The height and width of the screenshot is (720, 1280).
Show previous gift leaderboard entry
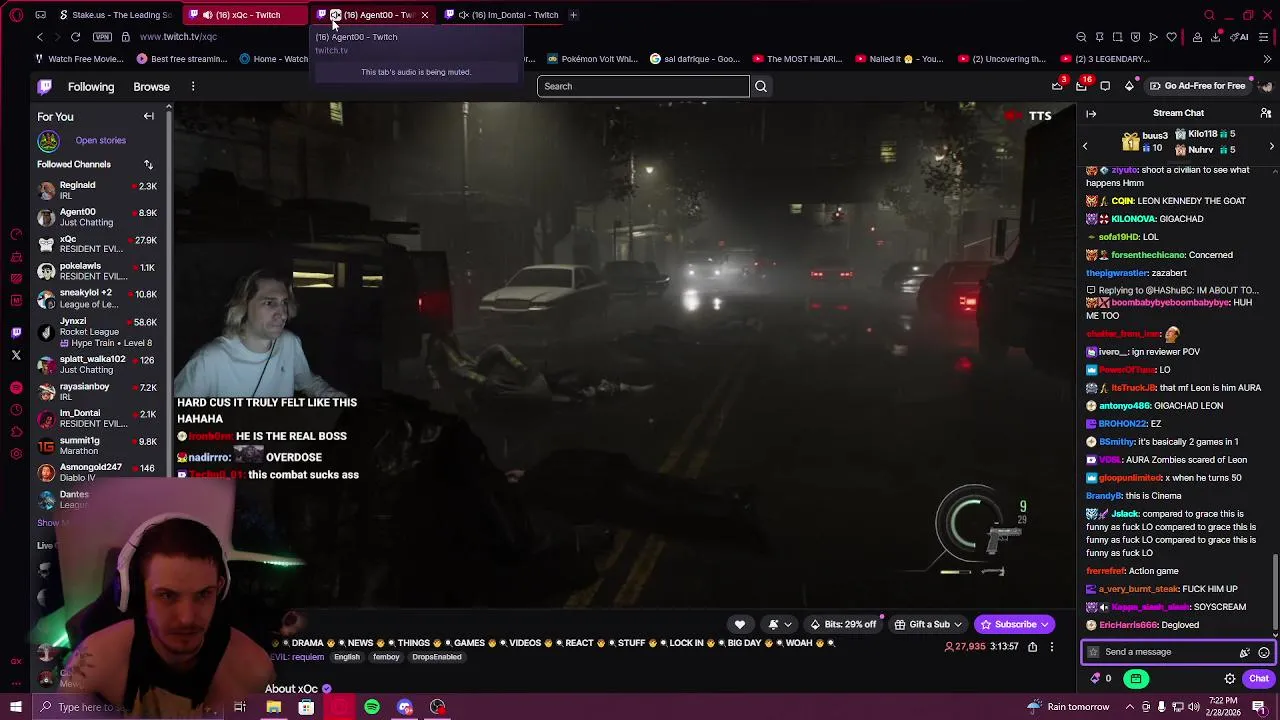click(x=1085, y=147)
